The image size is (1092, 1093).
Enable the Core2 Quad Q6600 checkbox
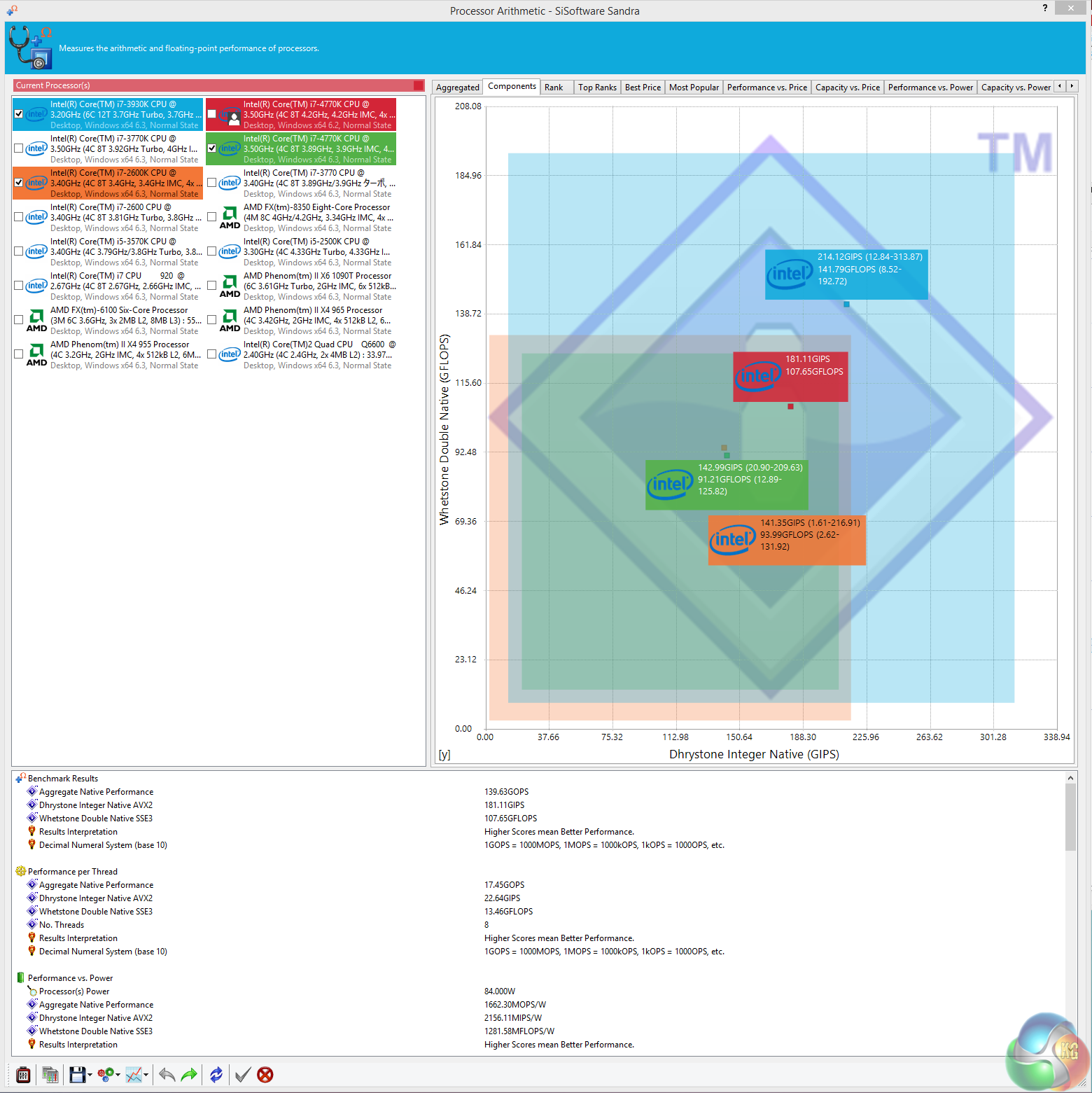click(212, 354)
